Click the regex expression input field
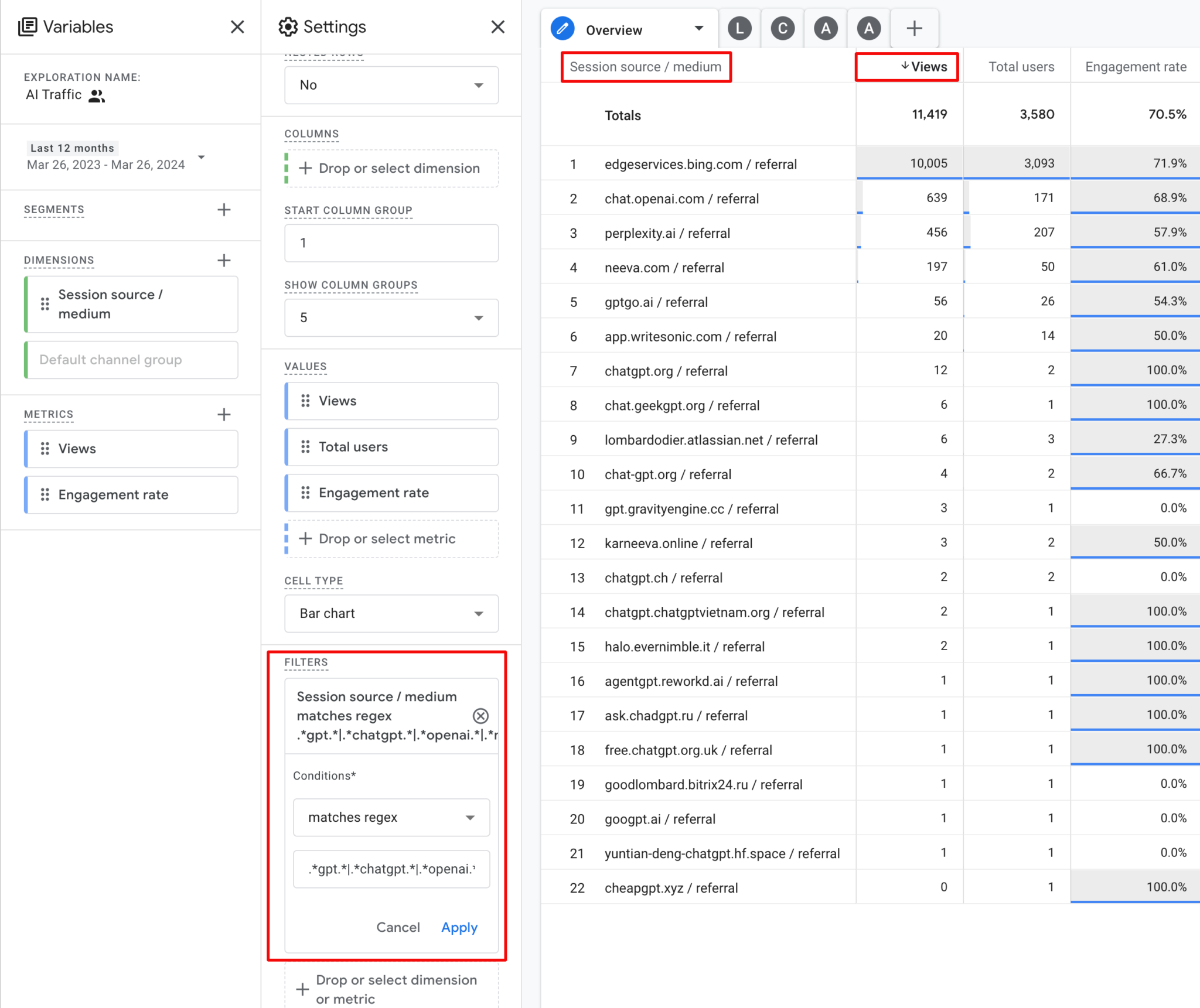This screenshot has height=1008, width=1200. [391, 869]
